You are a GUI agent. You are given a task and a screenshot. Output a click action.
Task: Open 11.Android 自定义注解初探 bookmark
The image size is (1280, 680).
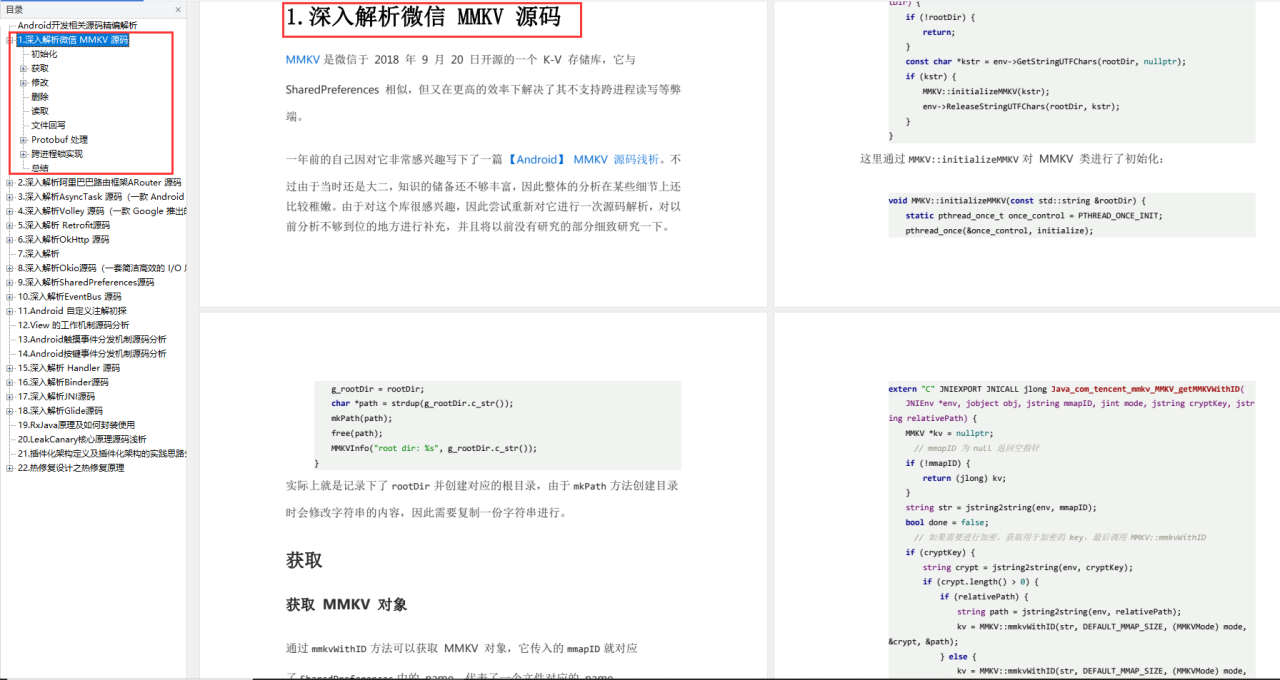tap(72, 311)
